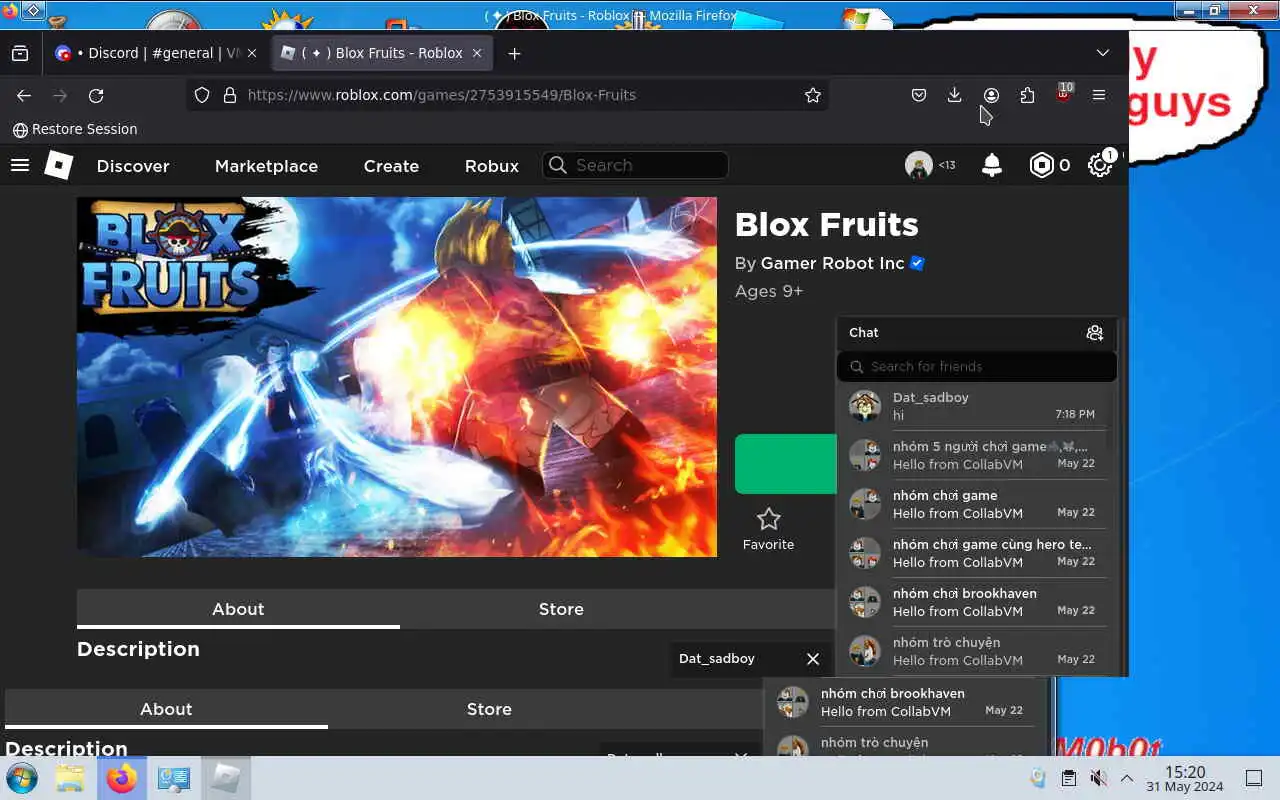Open profile via the Roblox avatar picture
Image resolution: width=1280 pixels, height=800 pixels.
919,165
